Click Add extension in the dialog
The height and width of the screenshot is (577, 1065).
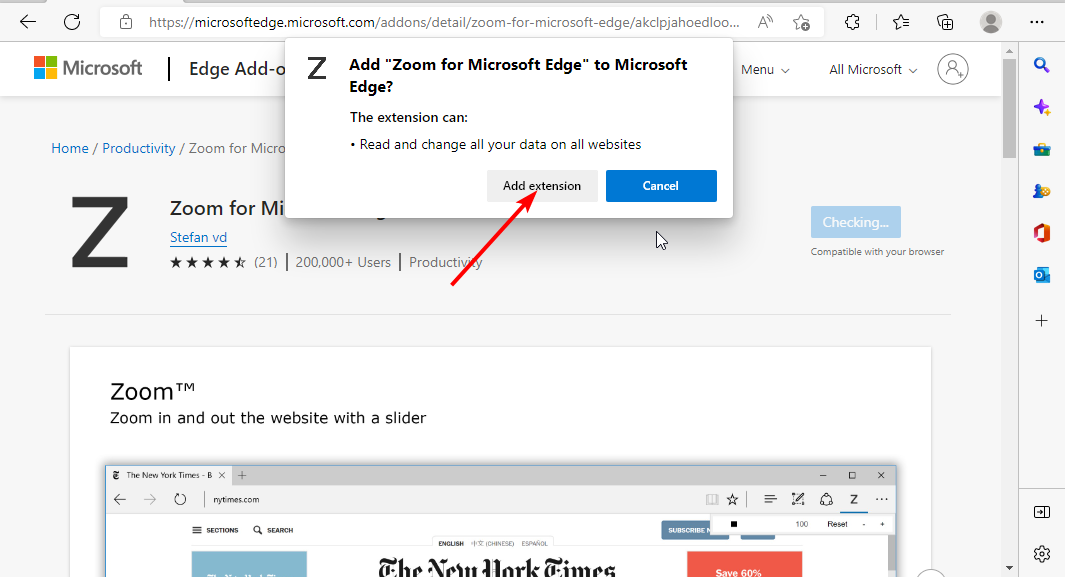[x=542, y=186]
